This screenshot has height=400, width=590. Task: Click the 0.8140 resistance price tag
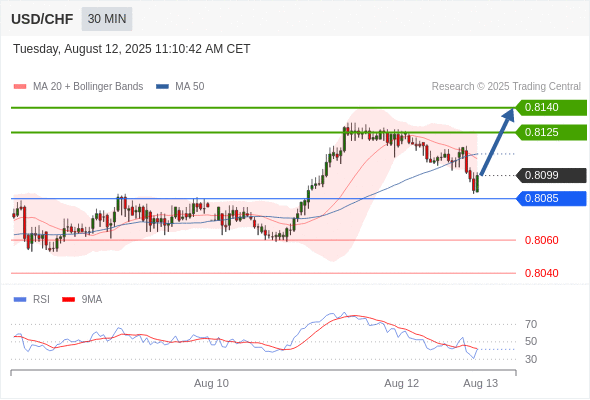551,108
